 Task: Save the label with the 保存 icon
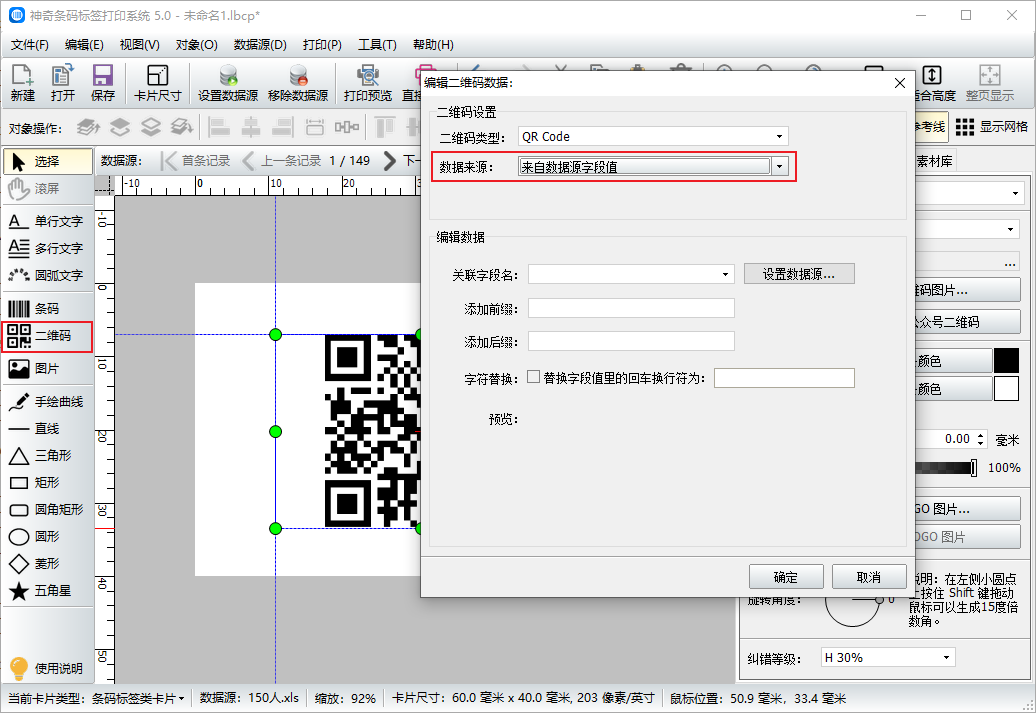103,83
